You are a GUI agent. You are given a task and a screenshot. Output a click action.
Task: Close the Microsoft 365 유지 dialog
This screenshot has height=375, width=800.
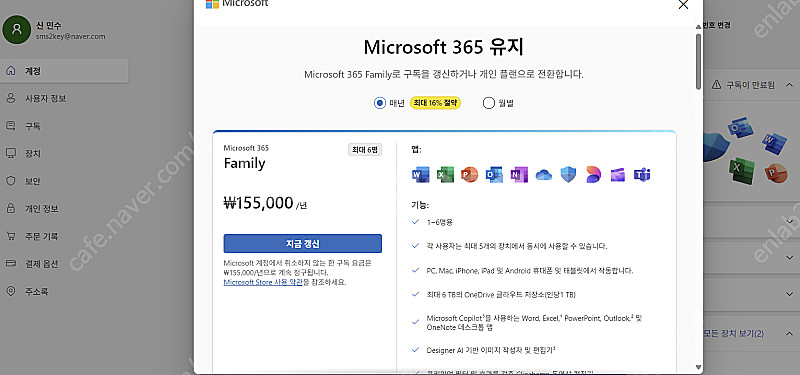(683, 5)
